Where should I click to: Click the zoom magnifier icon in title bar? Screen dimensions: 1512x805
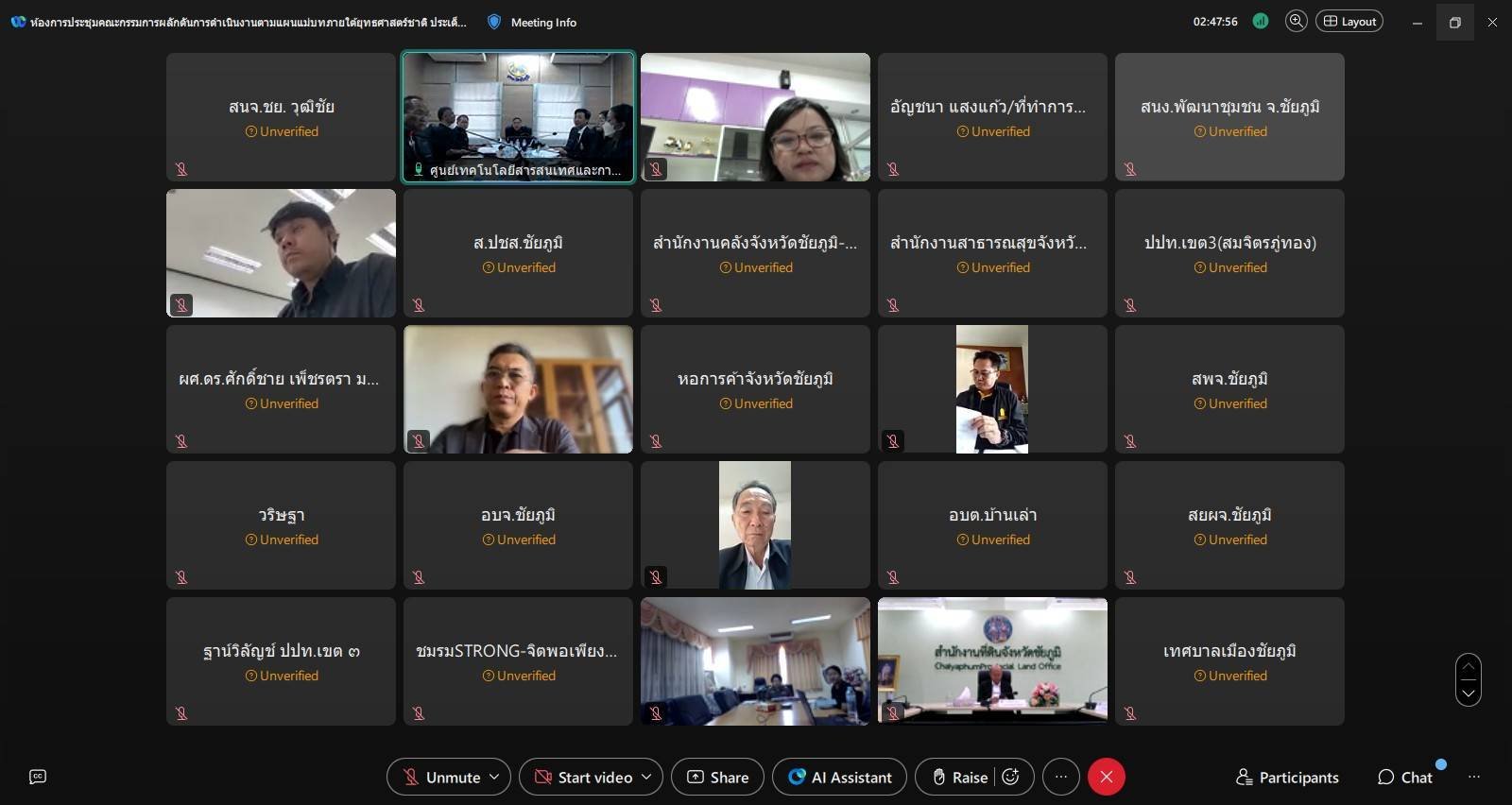(x=1297, y=21)
